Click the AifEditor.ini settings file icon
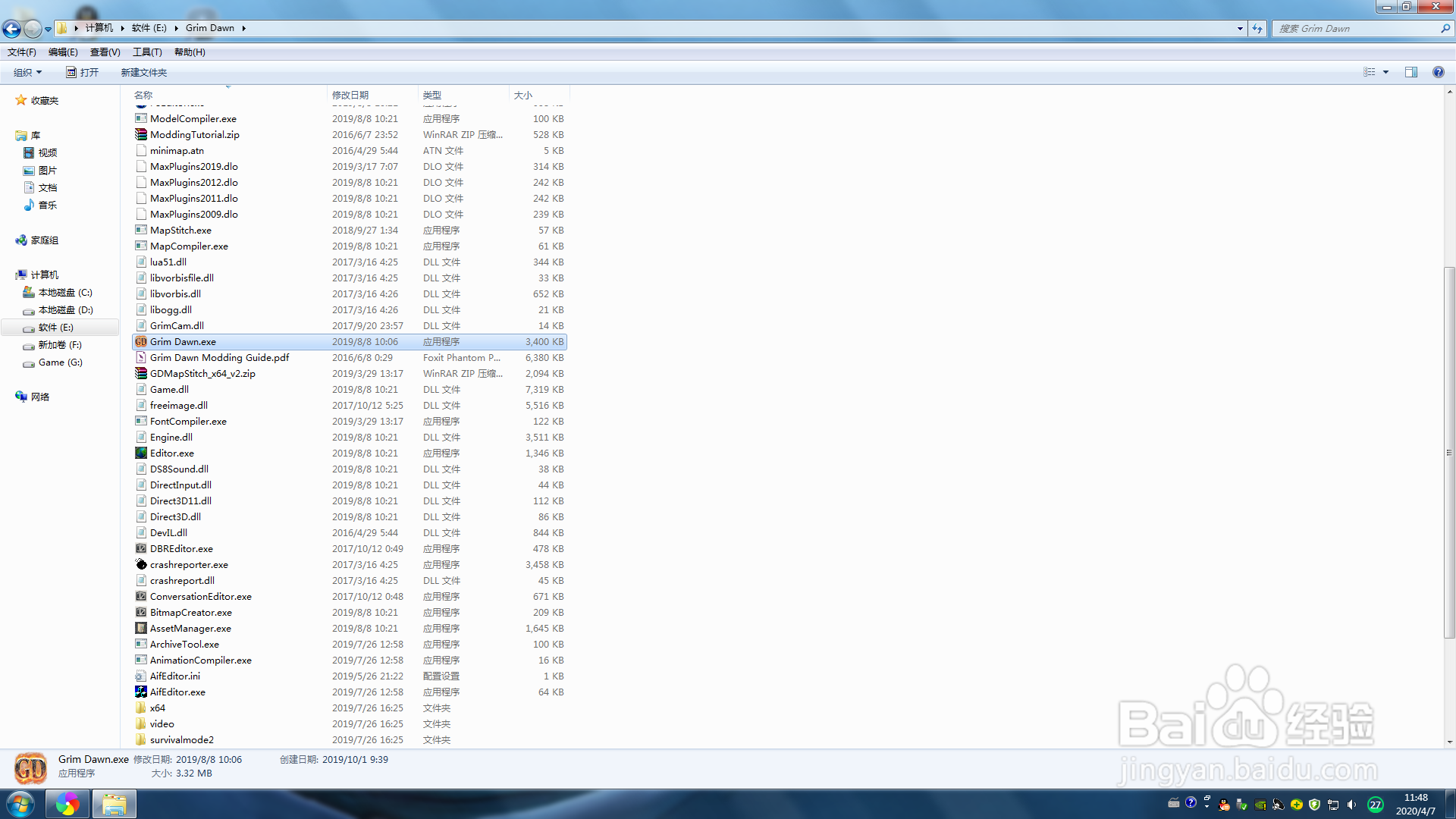Viewport: 1456px width, 819px height. [x=141, y=676]
